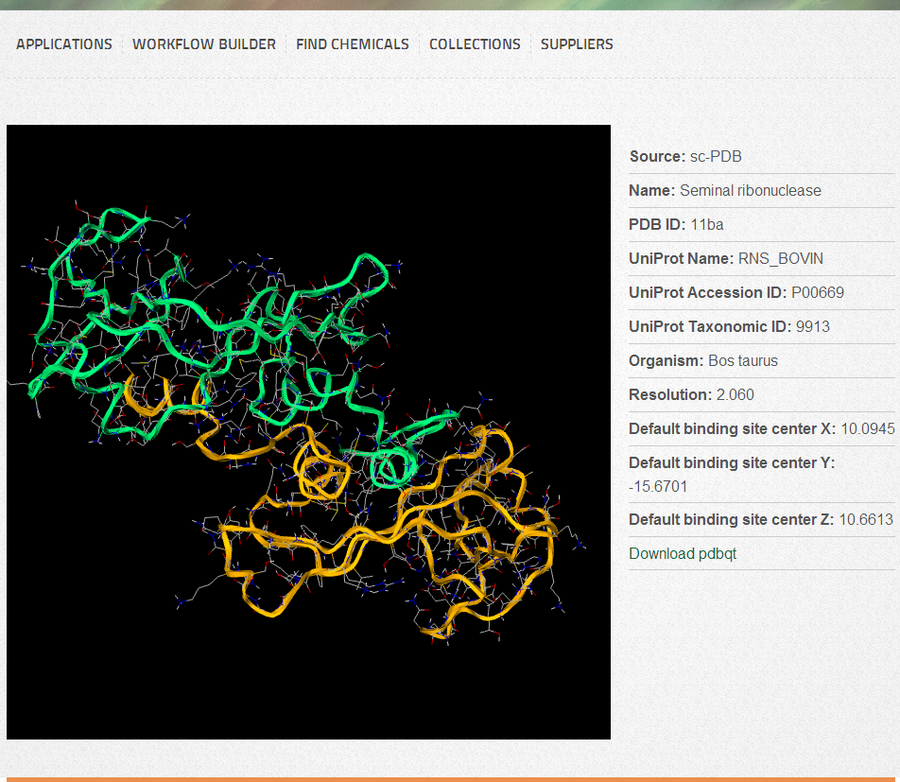Select the Organism Bos taurus text
The width and height of the screenshot is (900, 782).
(743, 361)
